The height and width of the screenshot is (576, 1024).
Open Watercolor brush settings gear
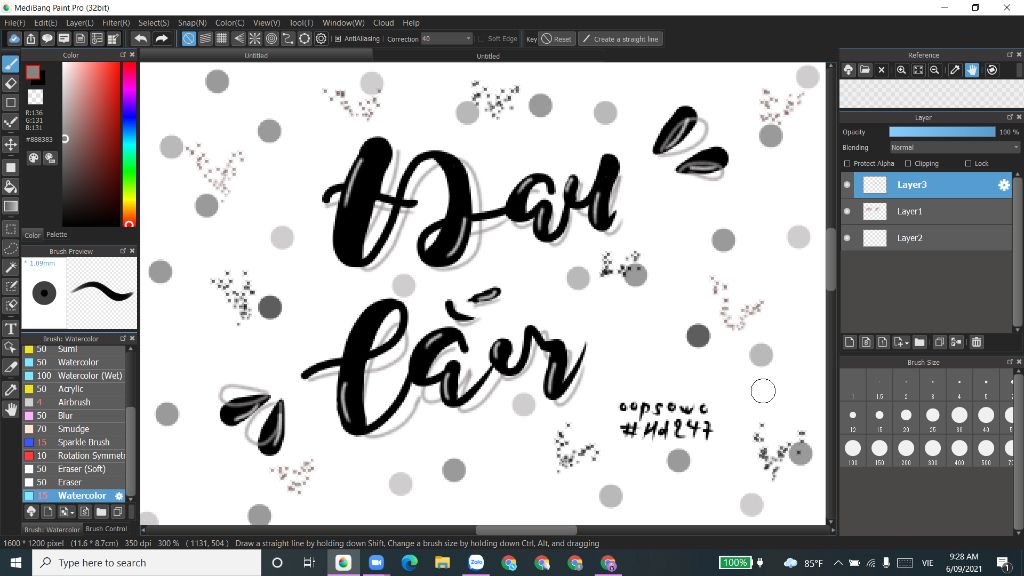(119, 496)
